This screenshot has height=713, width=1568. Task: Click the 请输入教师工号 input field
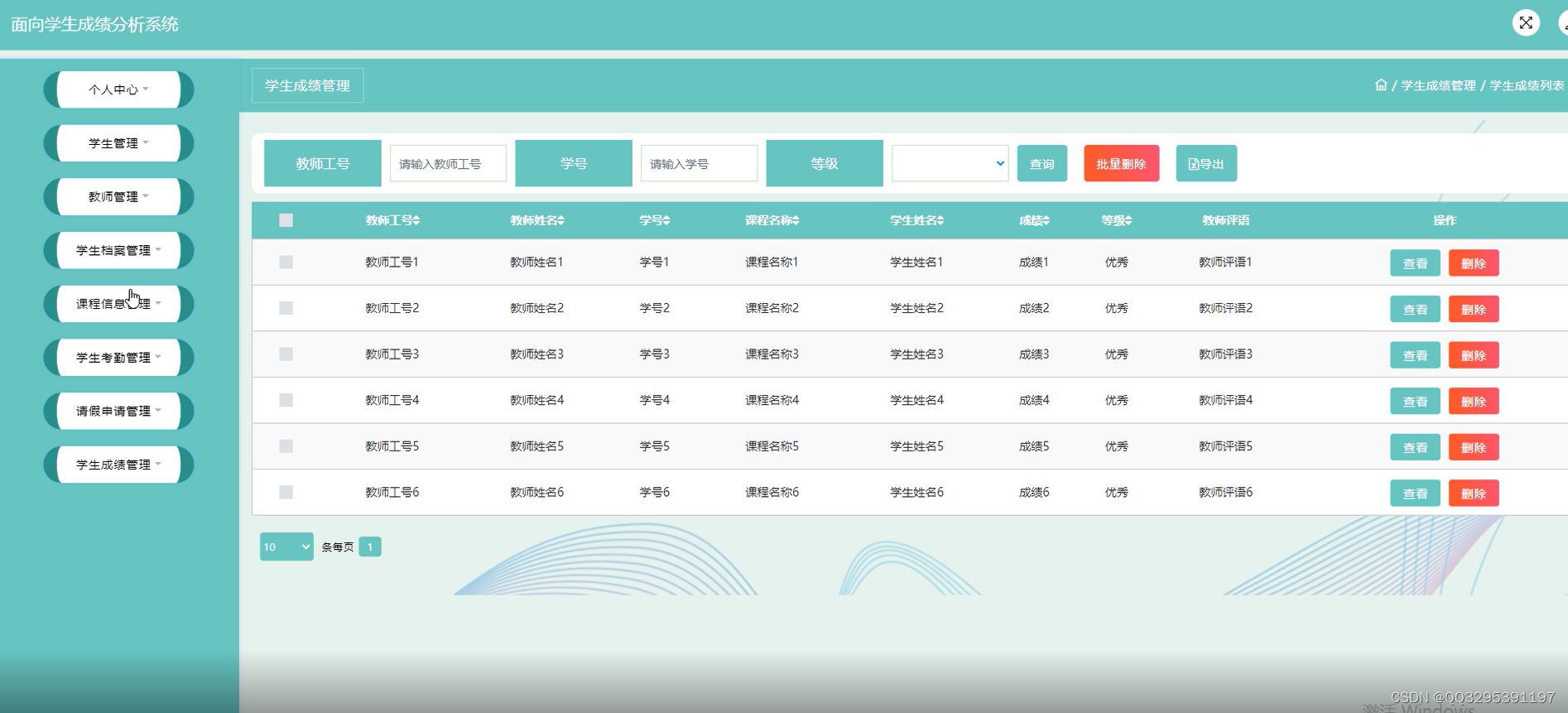tap(448, 163)
